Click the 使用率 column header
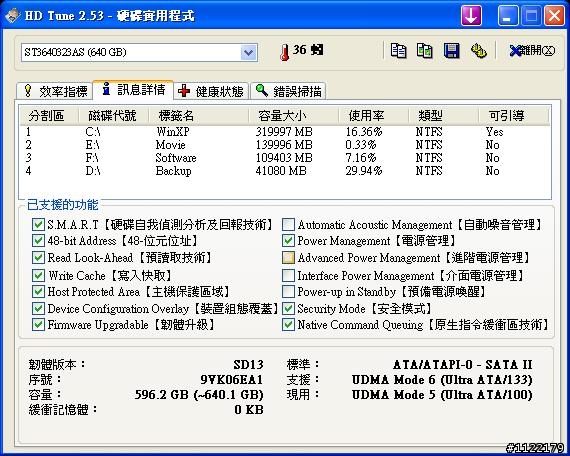The width and height of the screenshot is (570, 456). (x=373, y=116)
